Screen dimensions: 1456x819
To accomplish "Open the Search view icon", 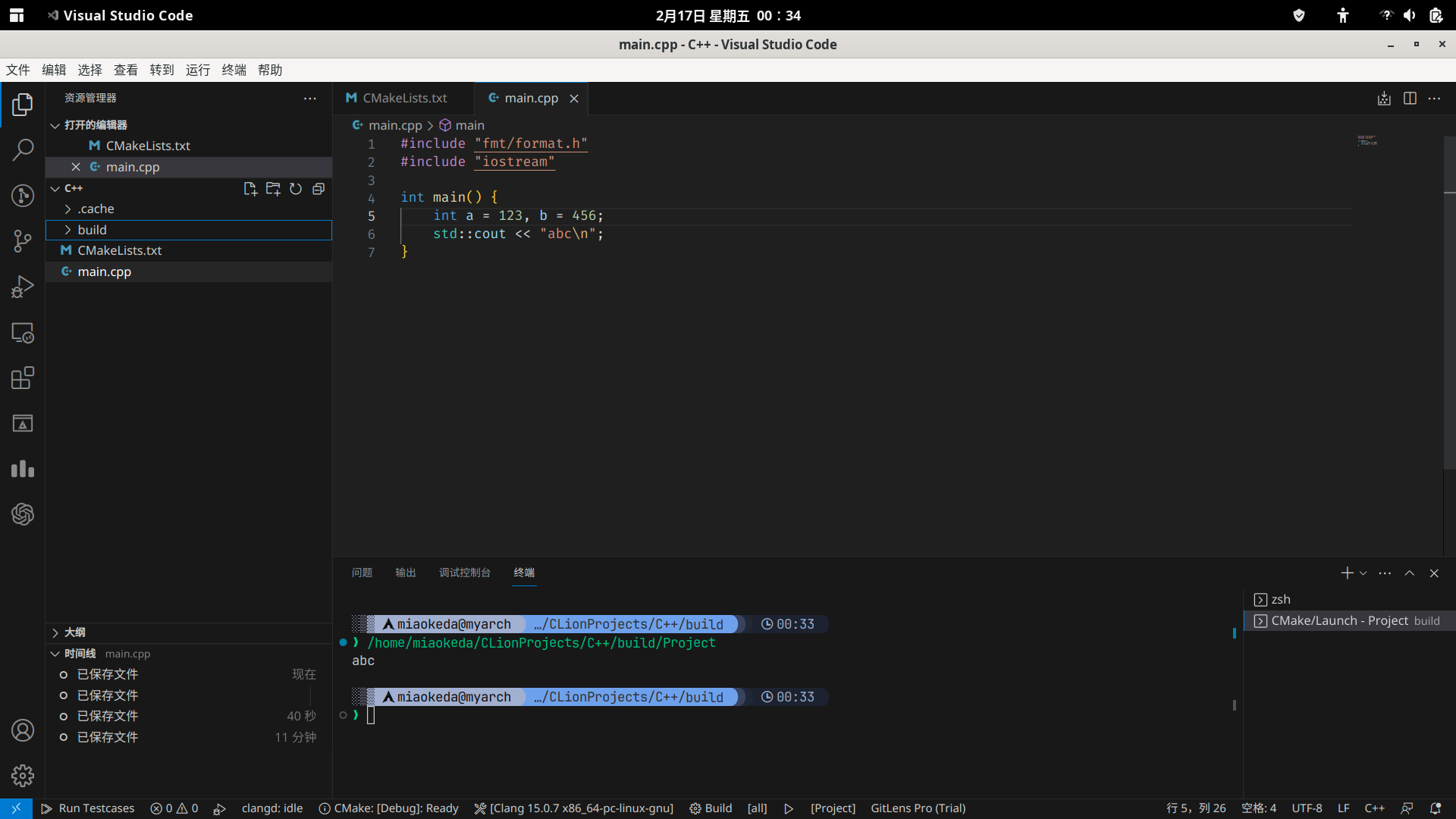I will tap(23, 150).
